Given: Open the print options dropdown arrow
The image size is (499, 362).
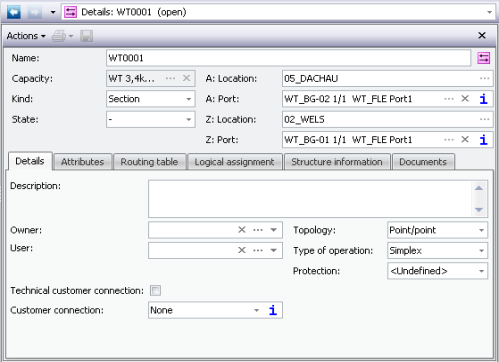Looking at the screenshot, I should point(71,36).
